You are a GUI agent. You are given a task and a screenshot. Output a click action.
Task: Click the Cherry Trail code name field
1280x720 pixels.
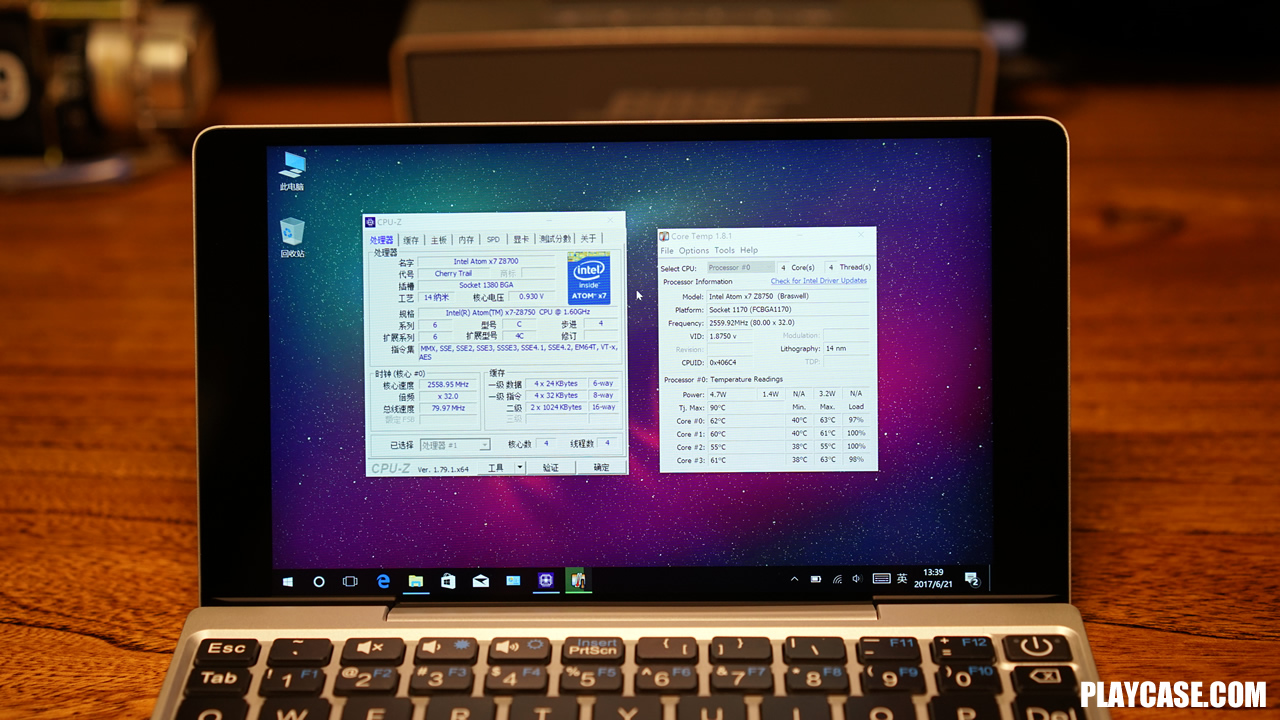click(x=453, y=274)
